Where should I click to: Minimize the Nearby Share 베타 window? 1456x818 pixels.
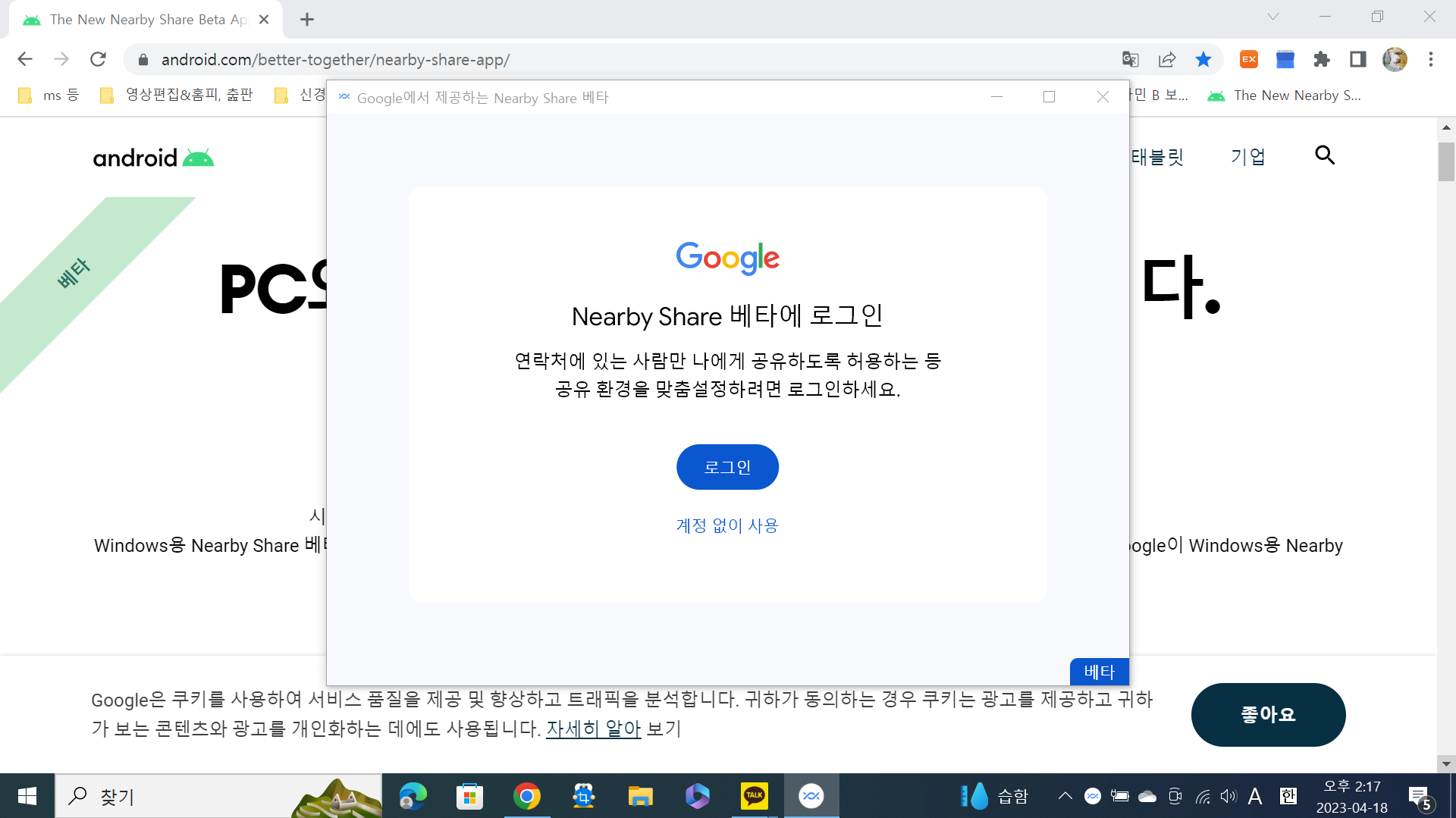(x=996, y=97)
